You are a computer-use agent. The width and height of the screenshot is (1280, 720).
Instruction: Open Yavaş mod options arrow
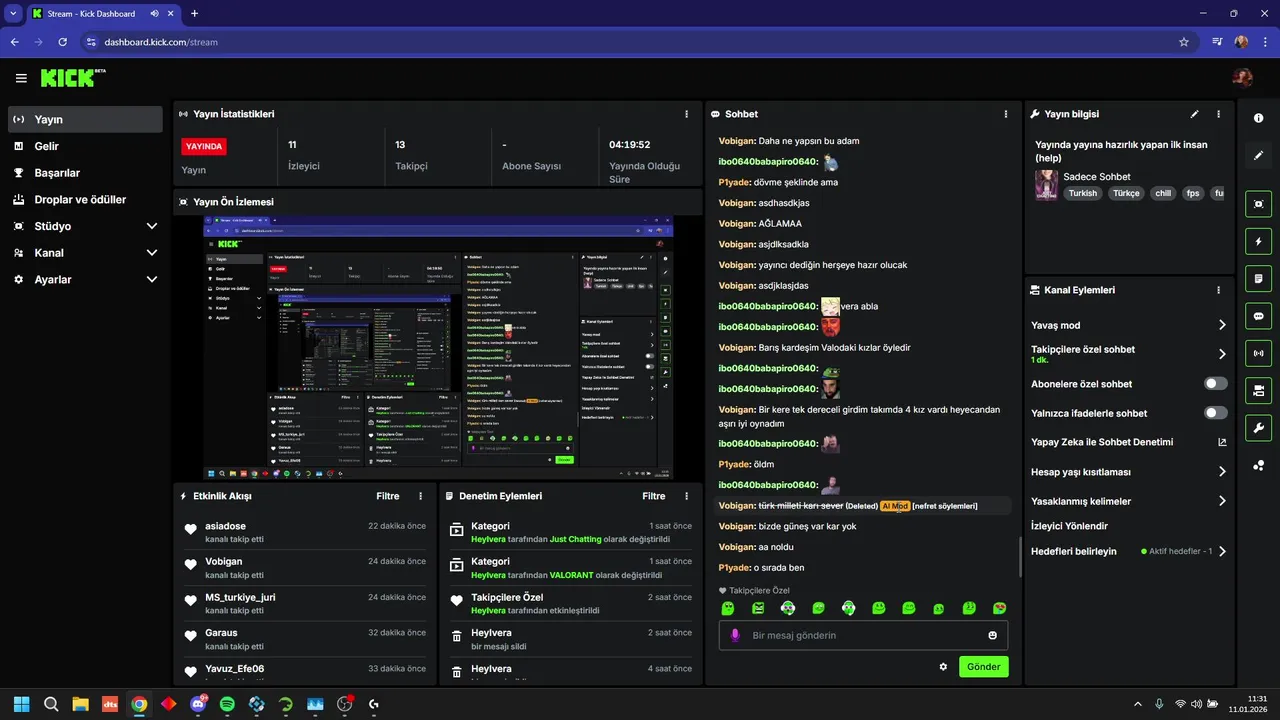pos(1222,325)
